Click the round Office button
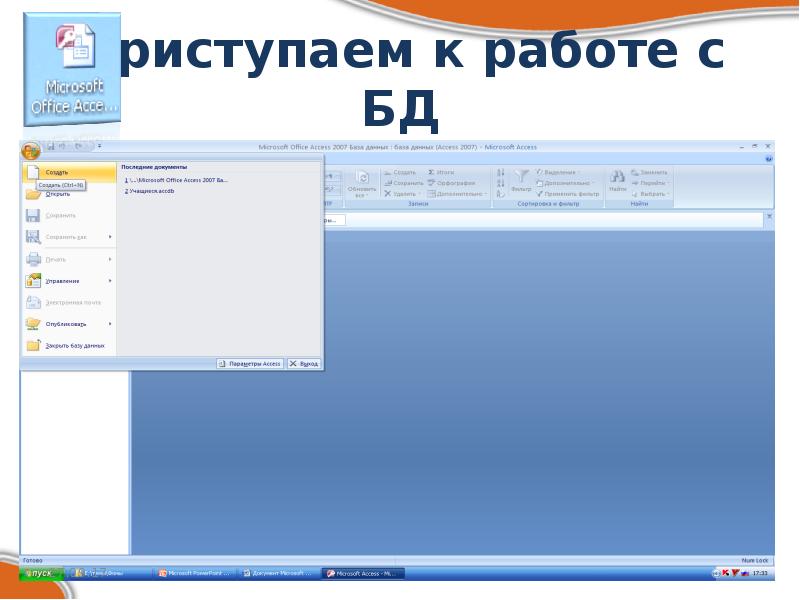 tap(31, 151)
